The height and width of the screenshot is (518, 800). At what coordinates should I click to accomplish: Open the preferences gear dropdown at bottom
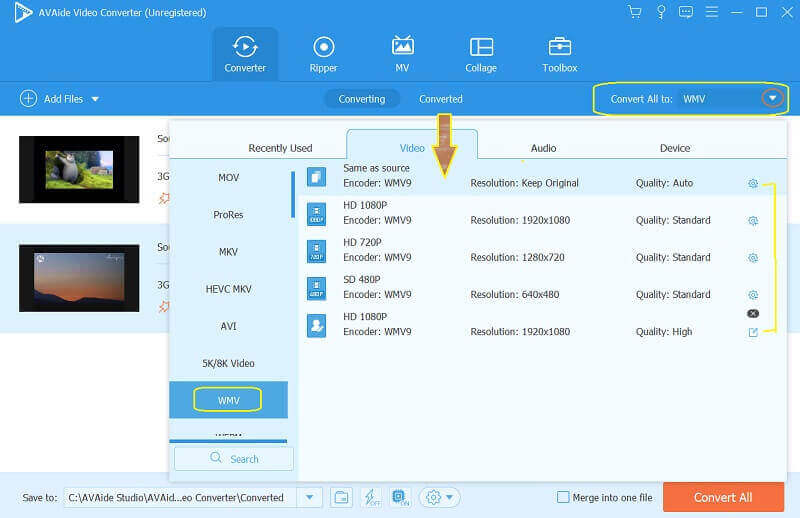(439, 497)
